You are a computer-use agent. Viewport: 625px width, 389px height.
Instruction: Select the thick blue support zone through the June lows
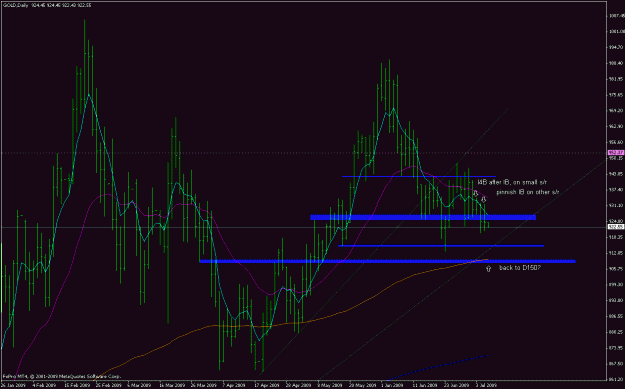(x=423, y=217)
